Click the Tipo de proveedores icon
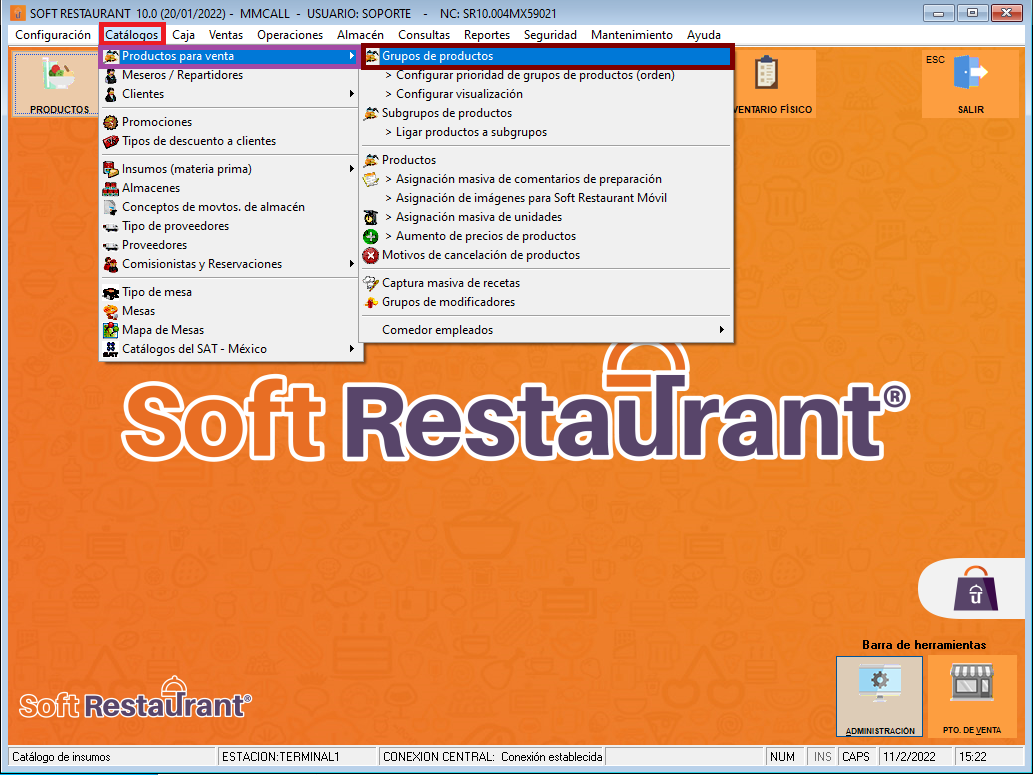1033x775 pixels. coord(111,226)
